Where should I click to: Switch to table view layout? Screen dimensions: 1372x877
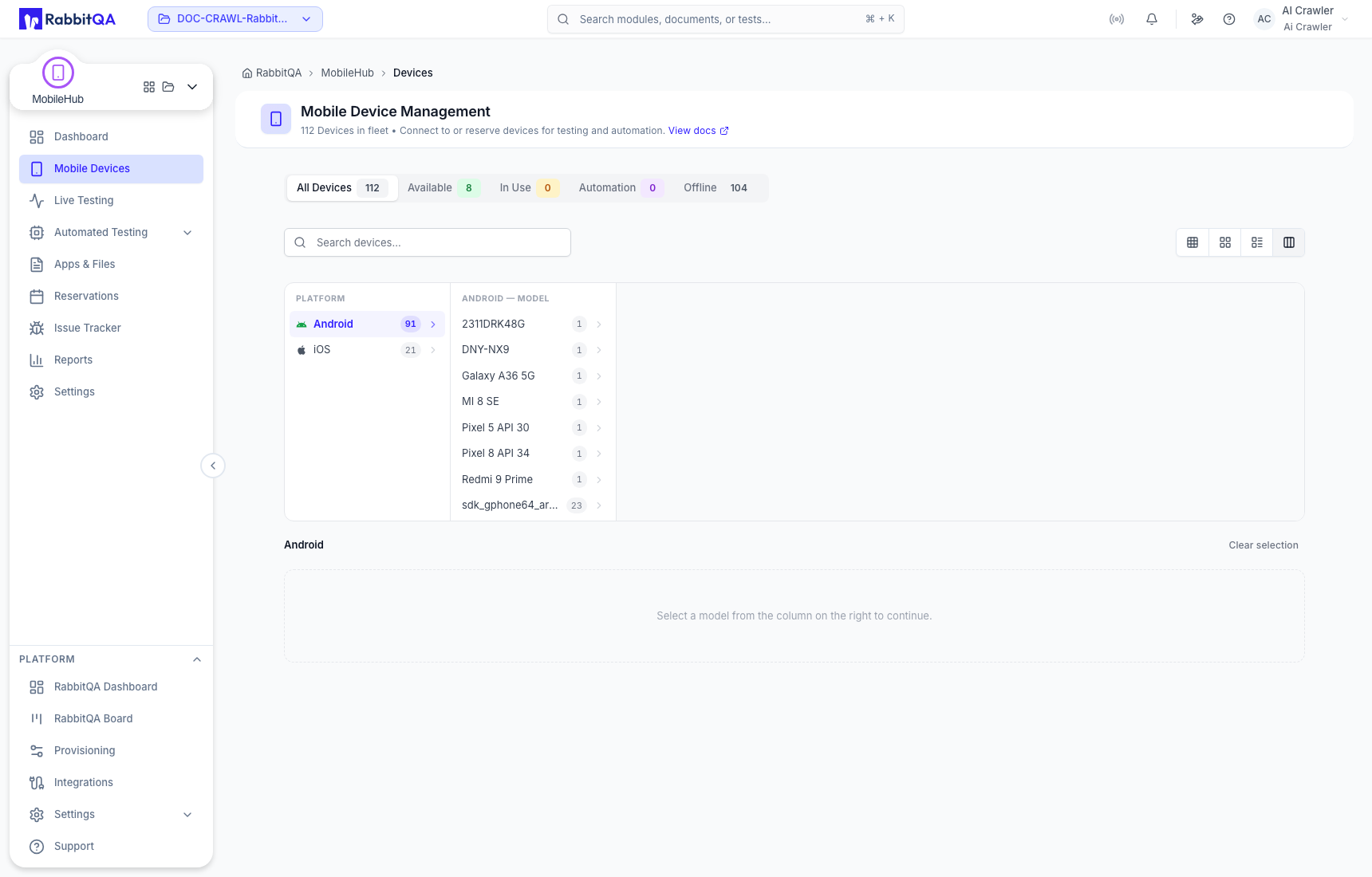pyautogui.click(x=1193, y=242)
